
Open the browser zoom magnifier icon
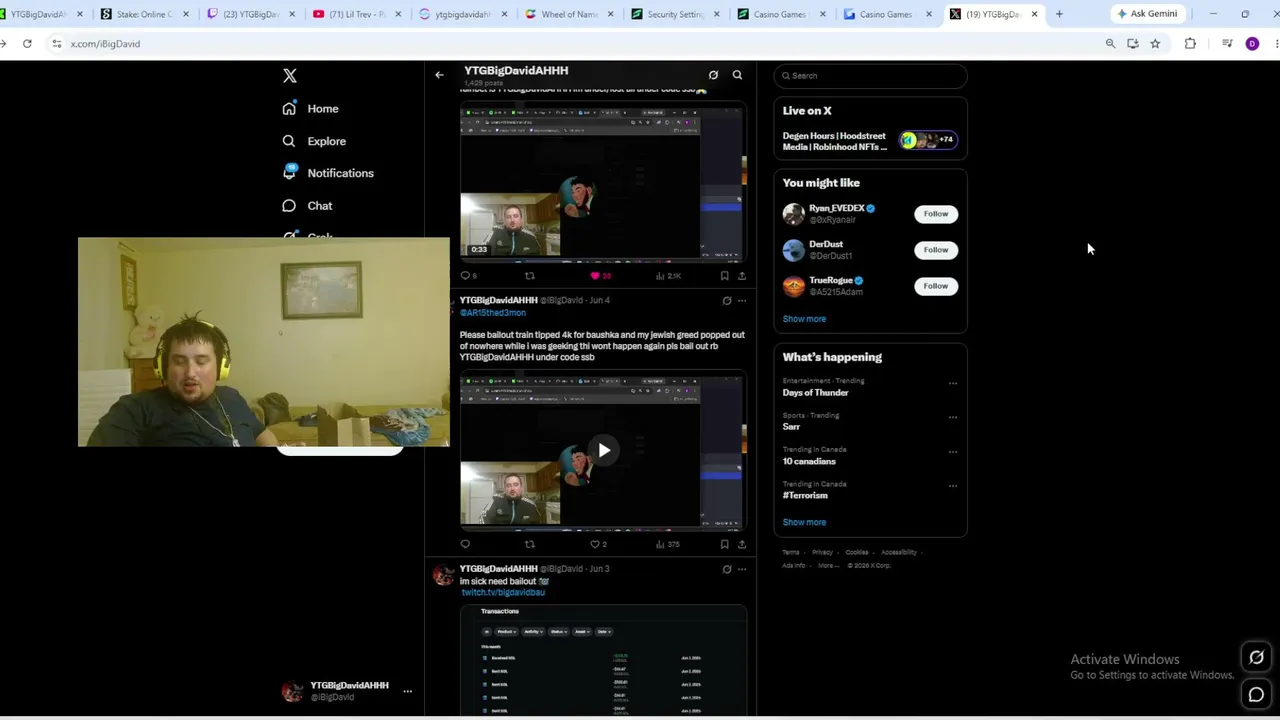(x=1110, y=44)
